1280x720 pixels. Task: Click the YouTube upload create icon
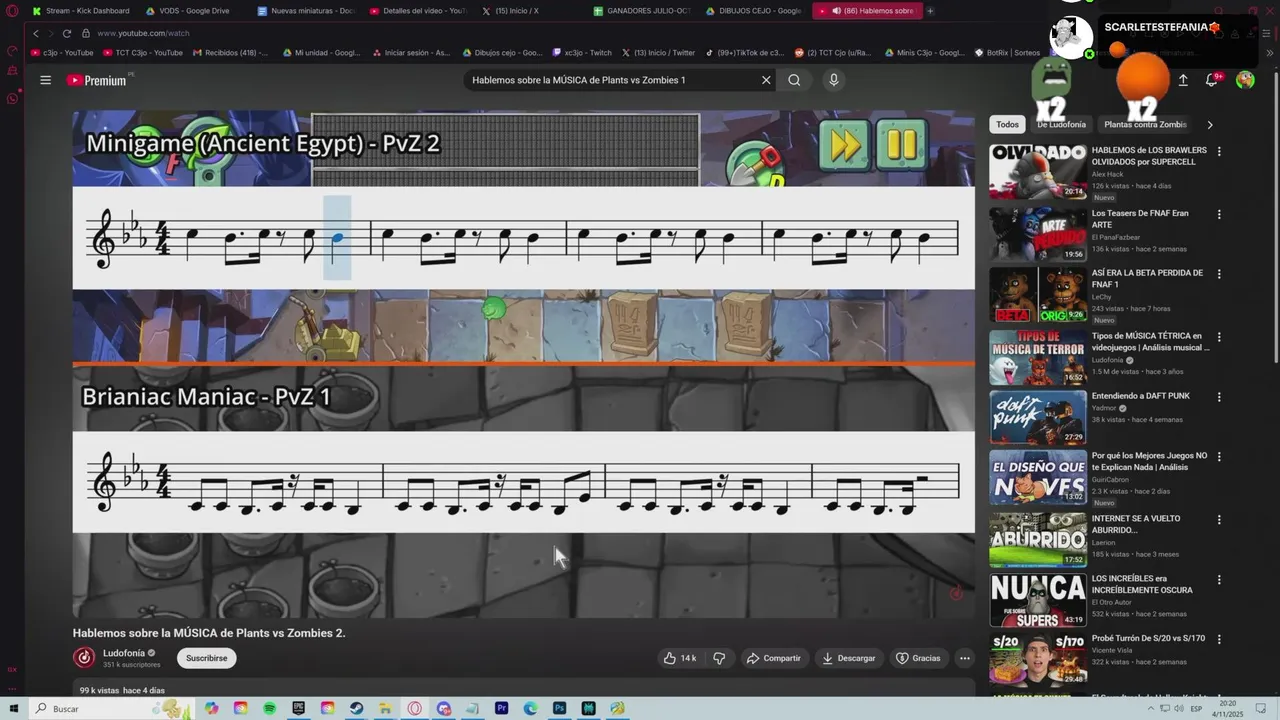pyautogui.click(x=1183, y=80)
